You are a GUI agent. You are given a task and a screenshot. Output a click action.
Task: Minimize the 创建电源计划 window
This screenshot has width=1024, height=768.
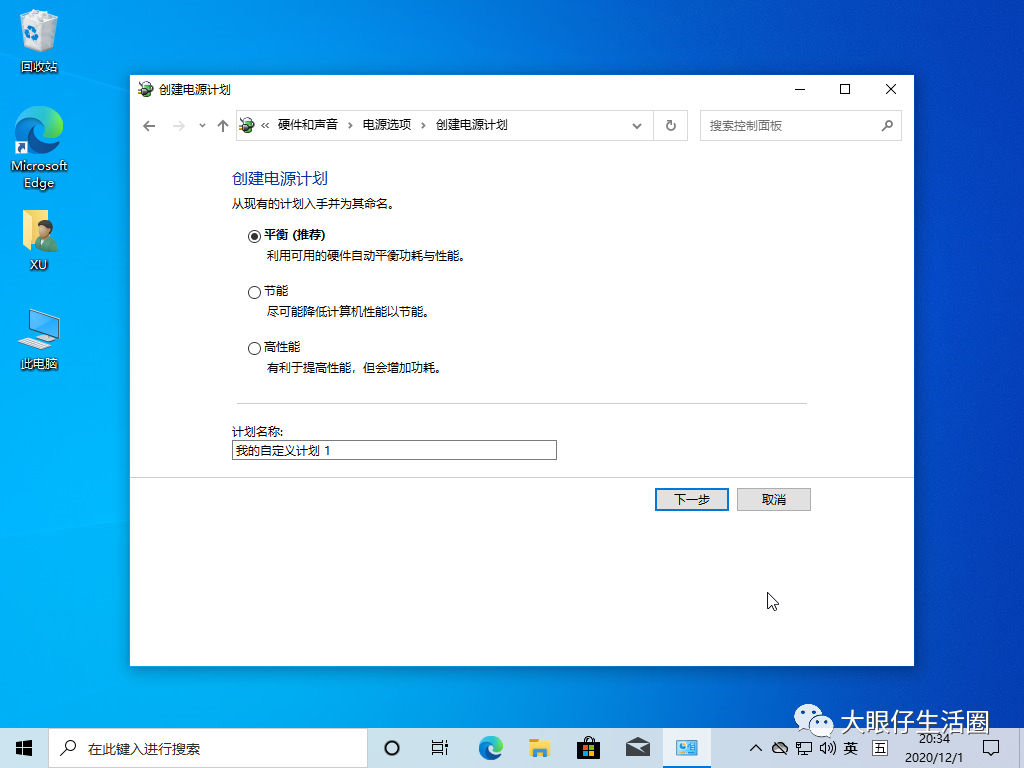point(800,89)
